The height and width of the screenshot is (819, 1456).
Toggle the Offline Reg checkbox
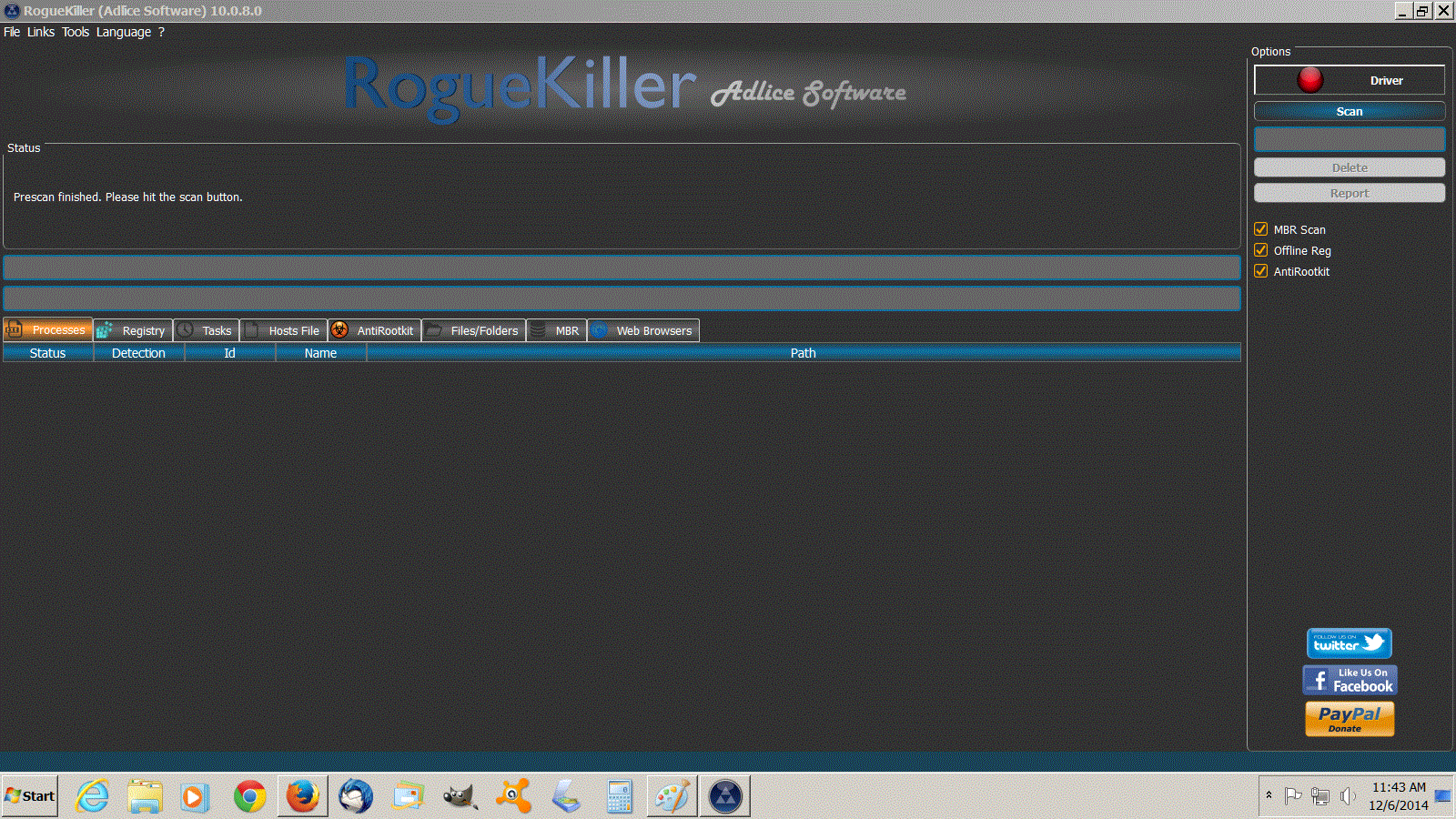1261,250
